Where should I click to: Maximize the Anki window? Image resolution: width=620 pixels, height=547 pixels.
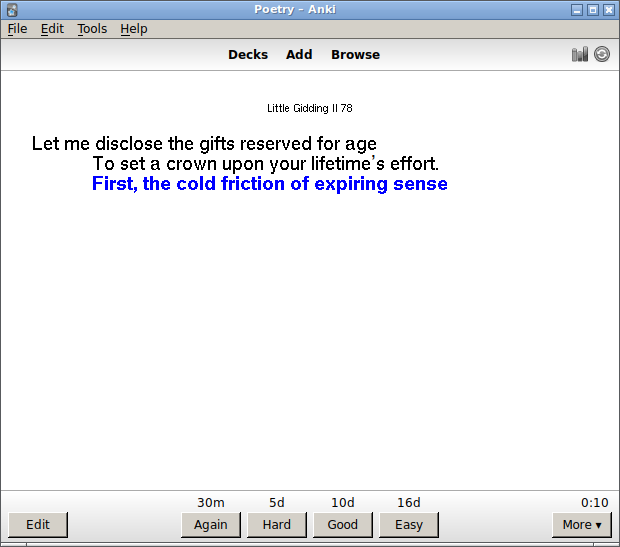593,10
